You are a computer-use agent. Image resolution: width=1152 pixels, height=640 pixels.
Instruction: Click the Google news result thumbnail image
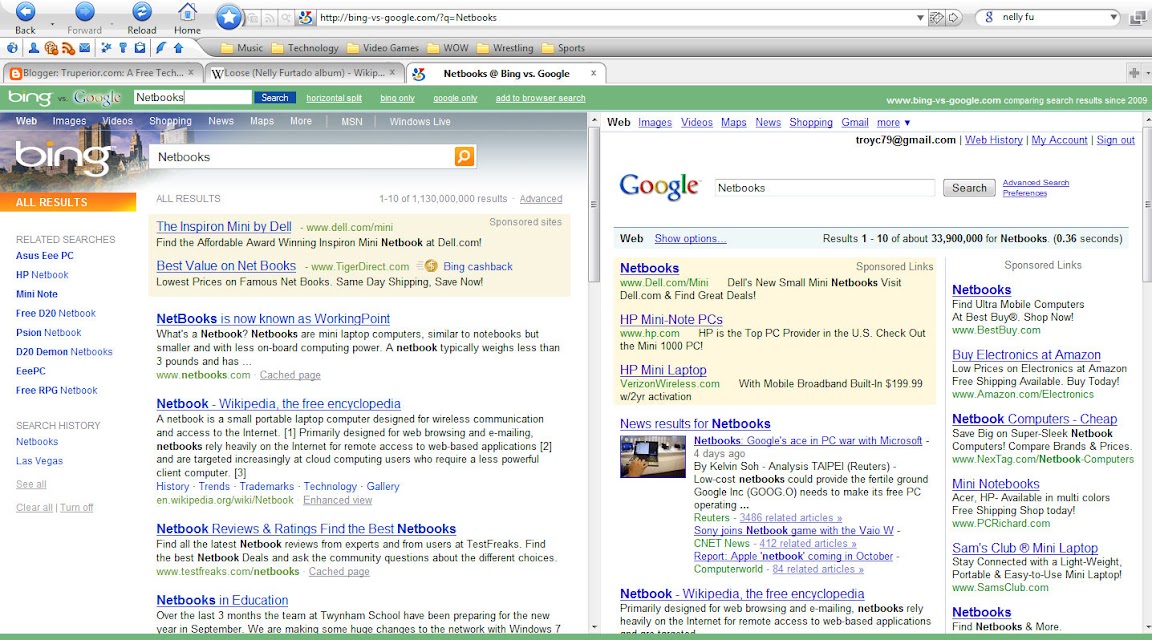pos(652,456)
